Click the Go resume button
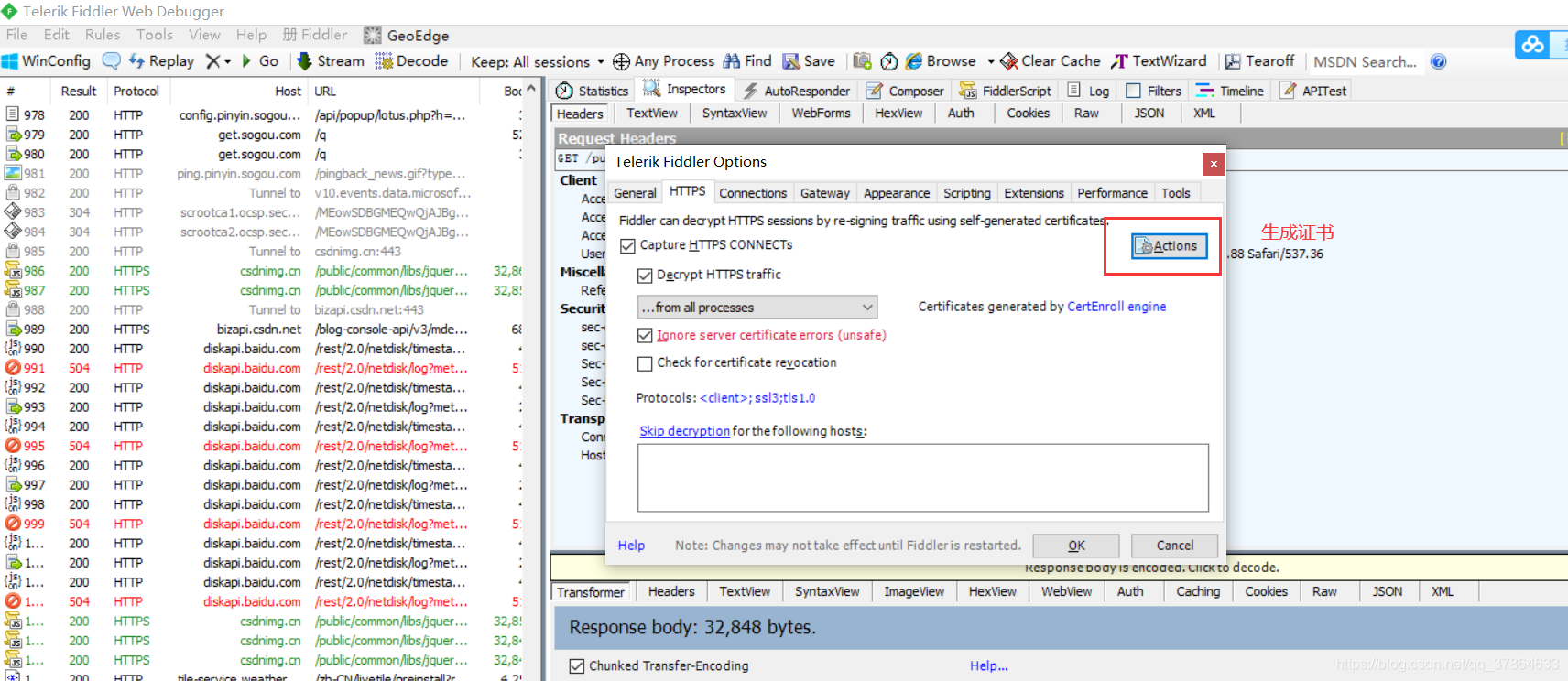Viewport: 1568px width, 681px height. tap(259, 61)
